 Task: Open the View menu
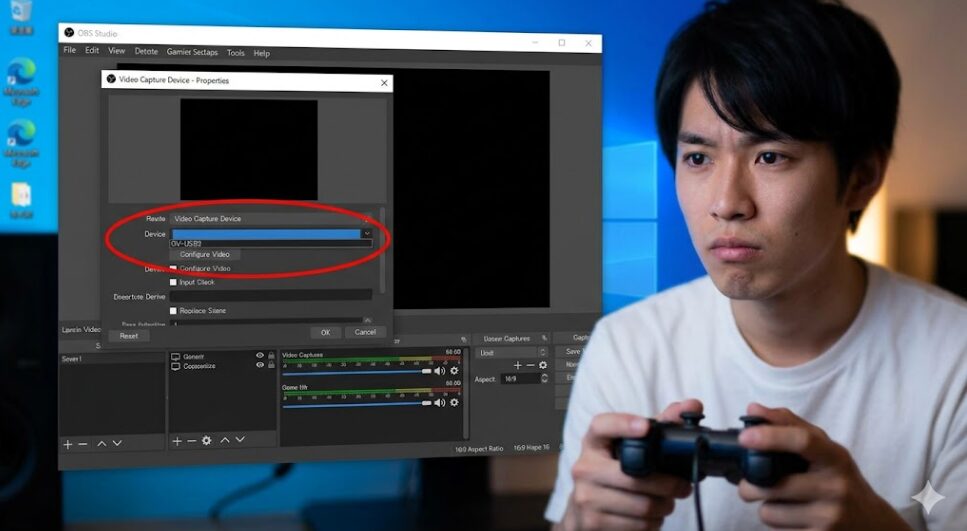(x=117, y=51)
